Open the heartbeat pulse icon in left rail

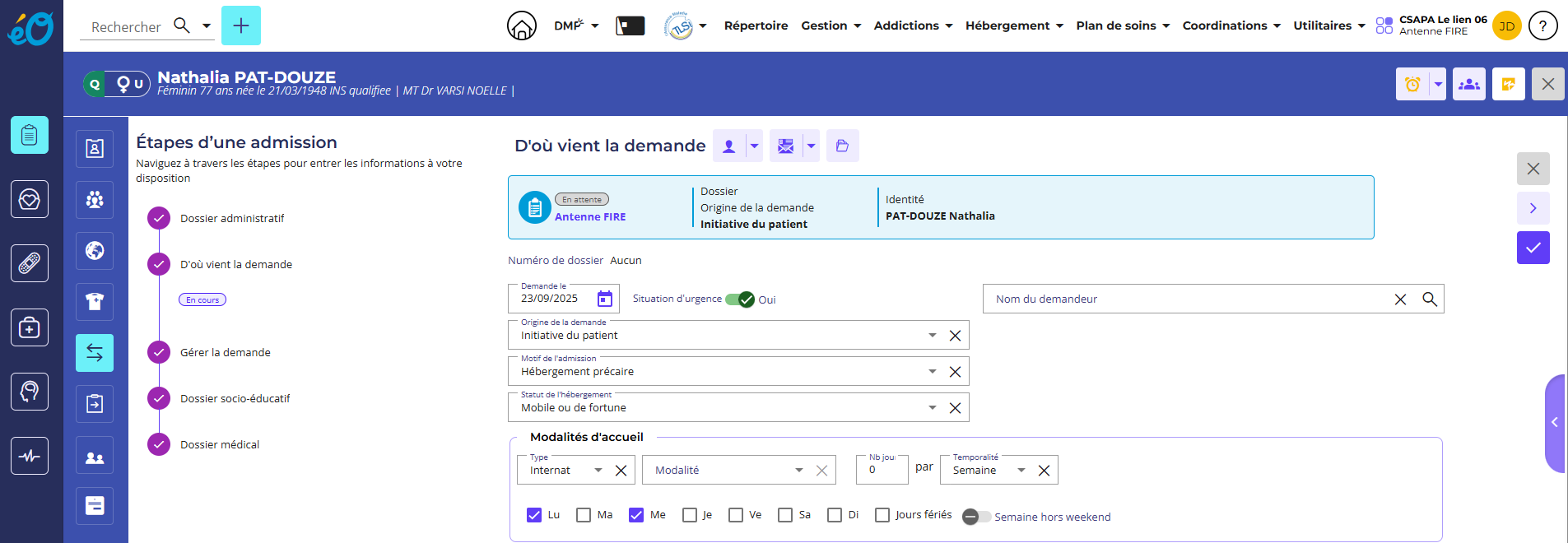click(x=30, y=456)
